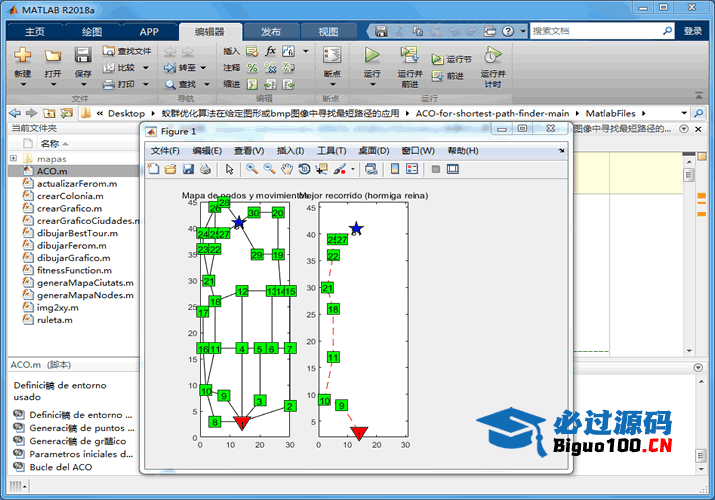This screenshot has height=500, width=715.
Task: Click the Save icon in Figure 1 toolbar
Action: tap(188, 169)
